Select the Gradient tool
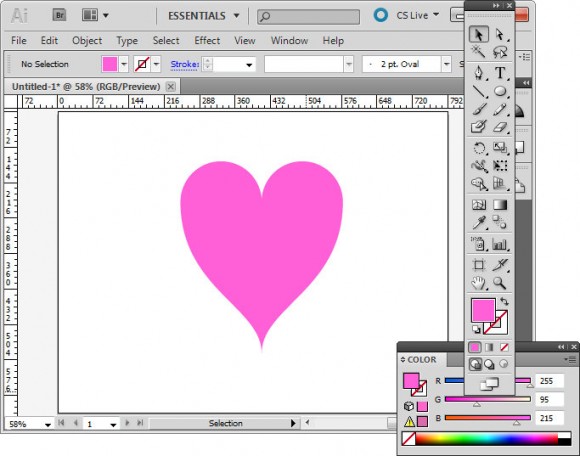580x456 pixels. click(x=500, y=205)
